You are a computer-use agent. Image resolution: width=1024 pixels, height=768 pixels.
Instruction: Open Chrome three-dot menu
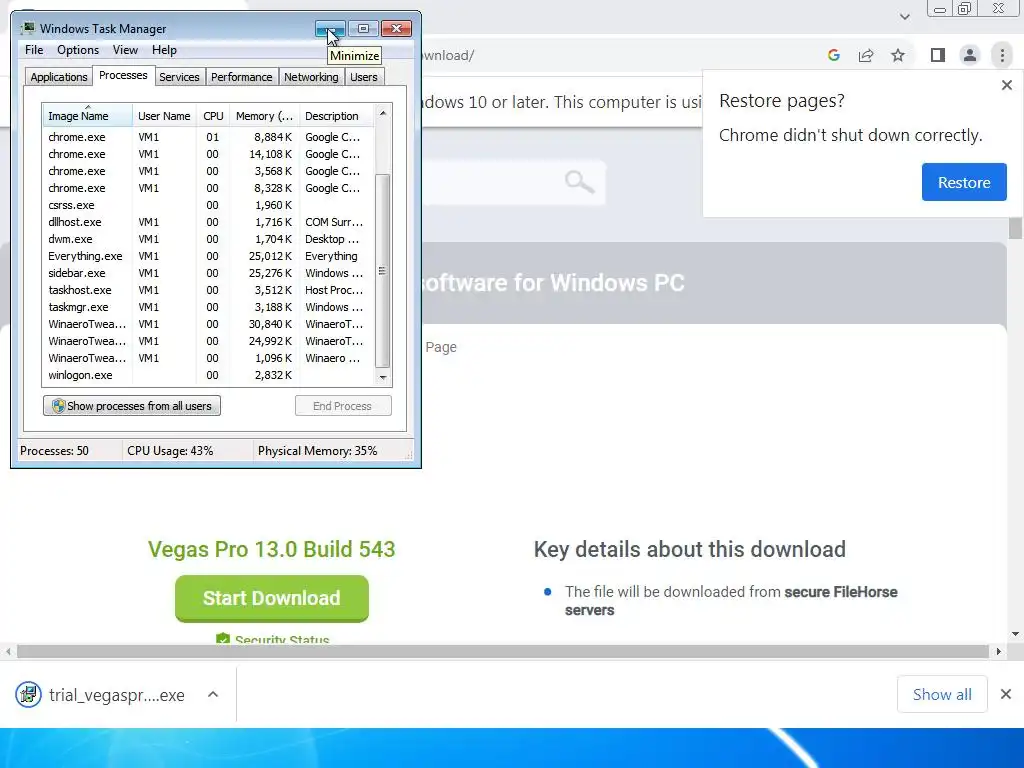click(1002, 56)
